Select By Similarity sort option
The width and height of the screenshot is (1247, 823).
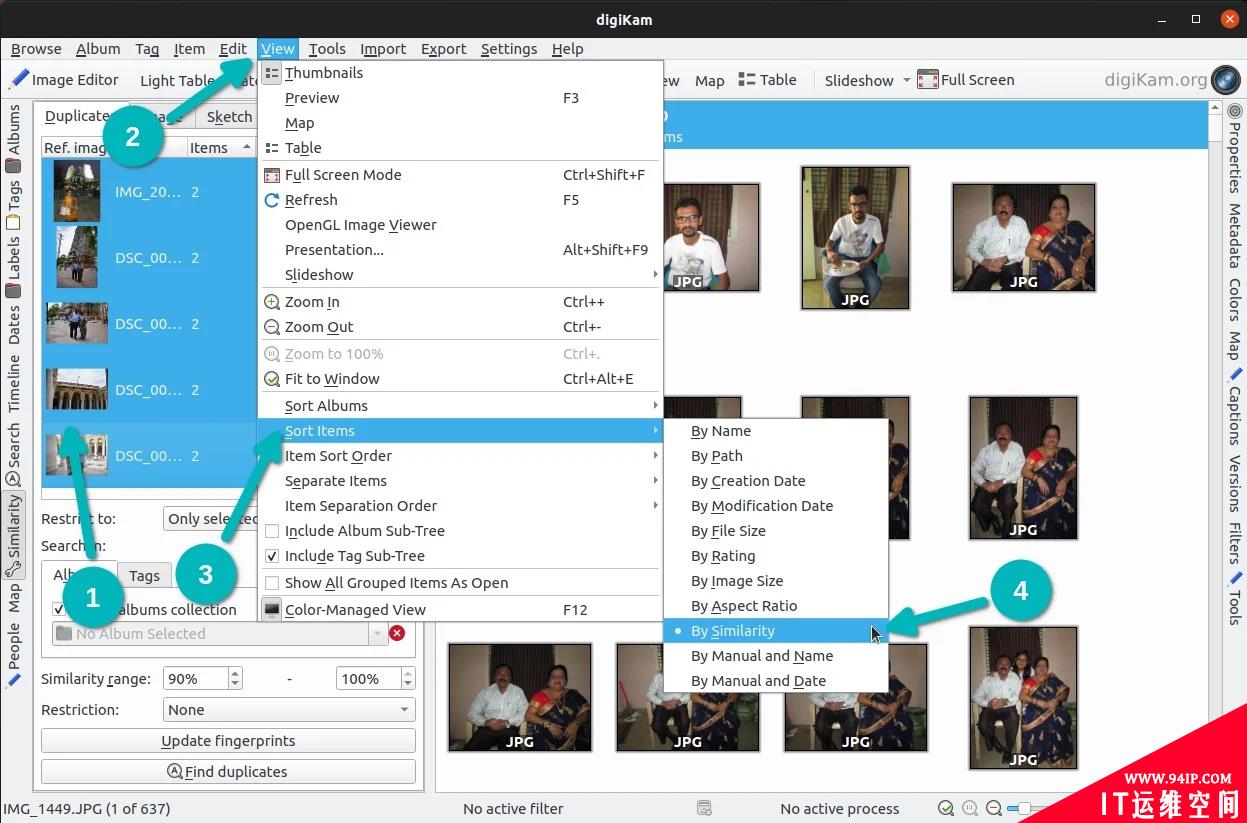776,631
